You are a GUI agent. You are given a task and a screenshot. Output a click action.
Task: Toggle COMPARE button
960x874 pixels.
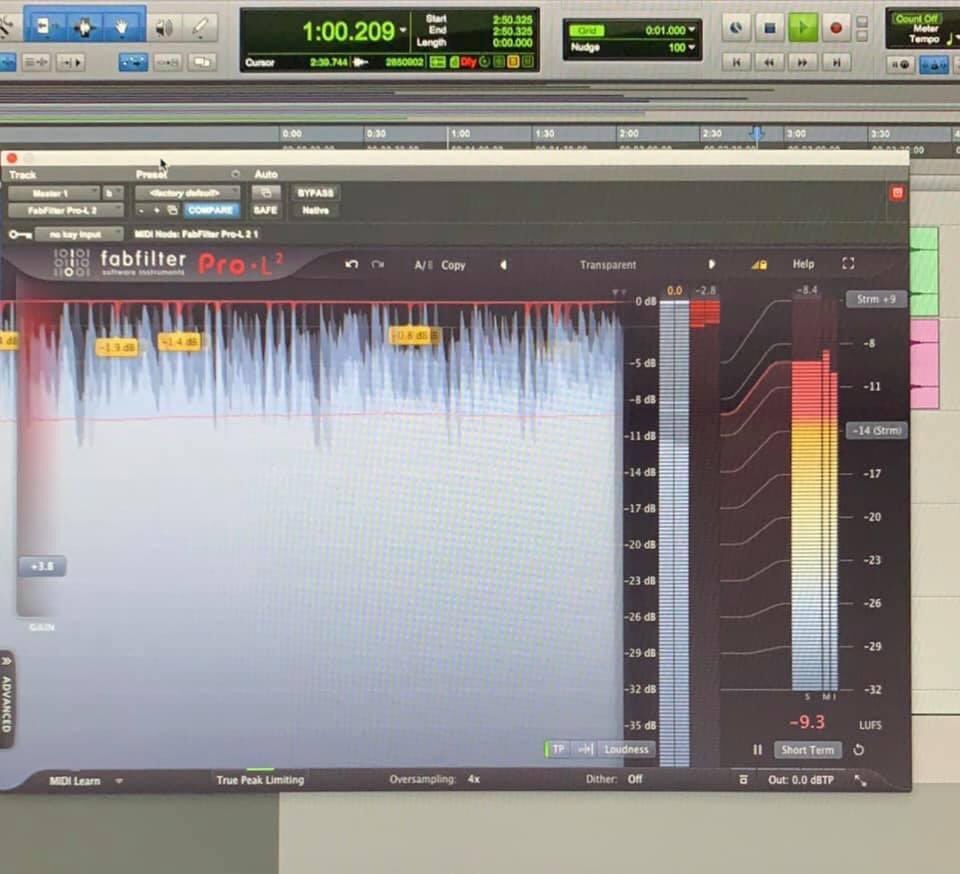pos(211,210)
